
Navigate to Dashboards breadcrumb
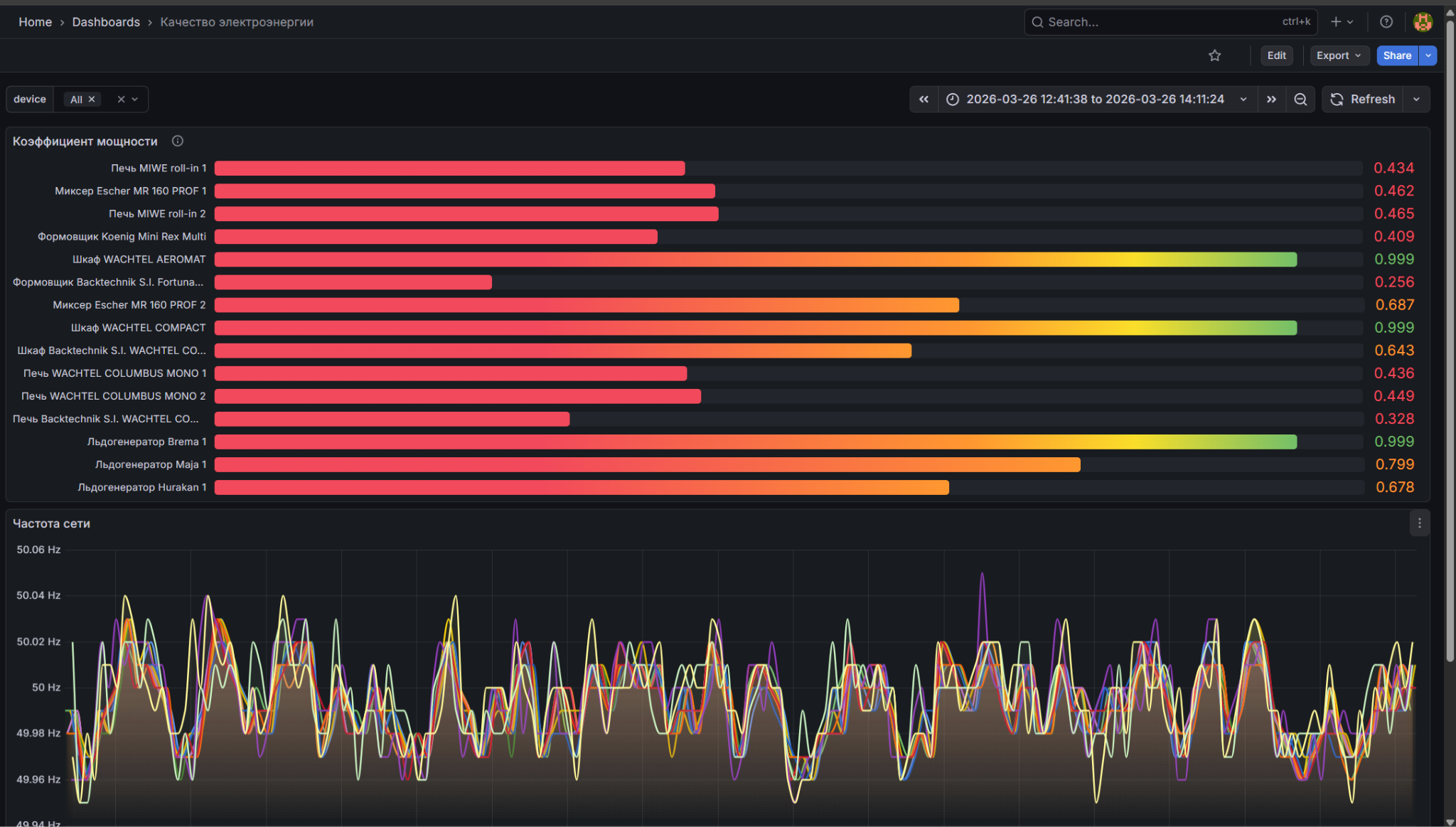(x=106, y=22)
